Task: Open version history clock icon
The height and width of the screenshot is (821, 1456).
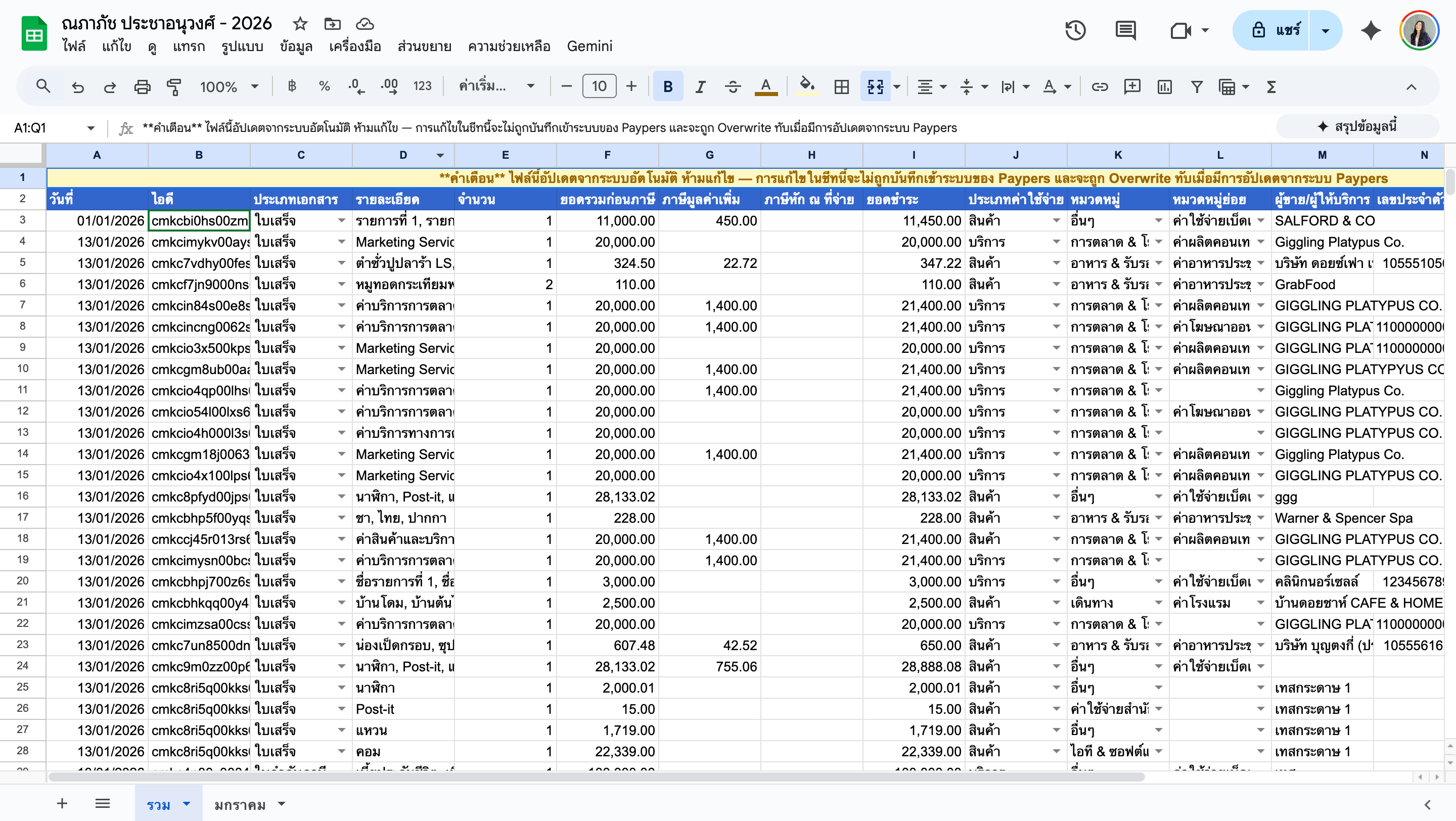Action: (x=1075, y=30)
